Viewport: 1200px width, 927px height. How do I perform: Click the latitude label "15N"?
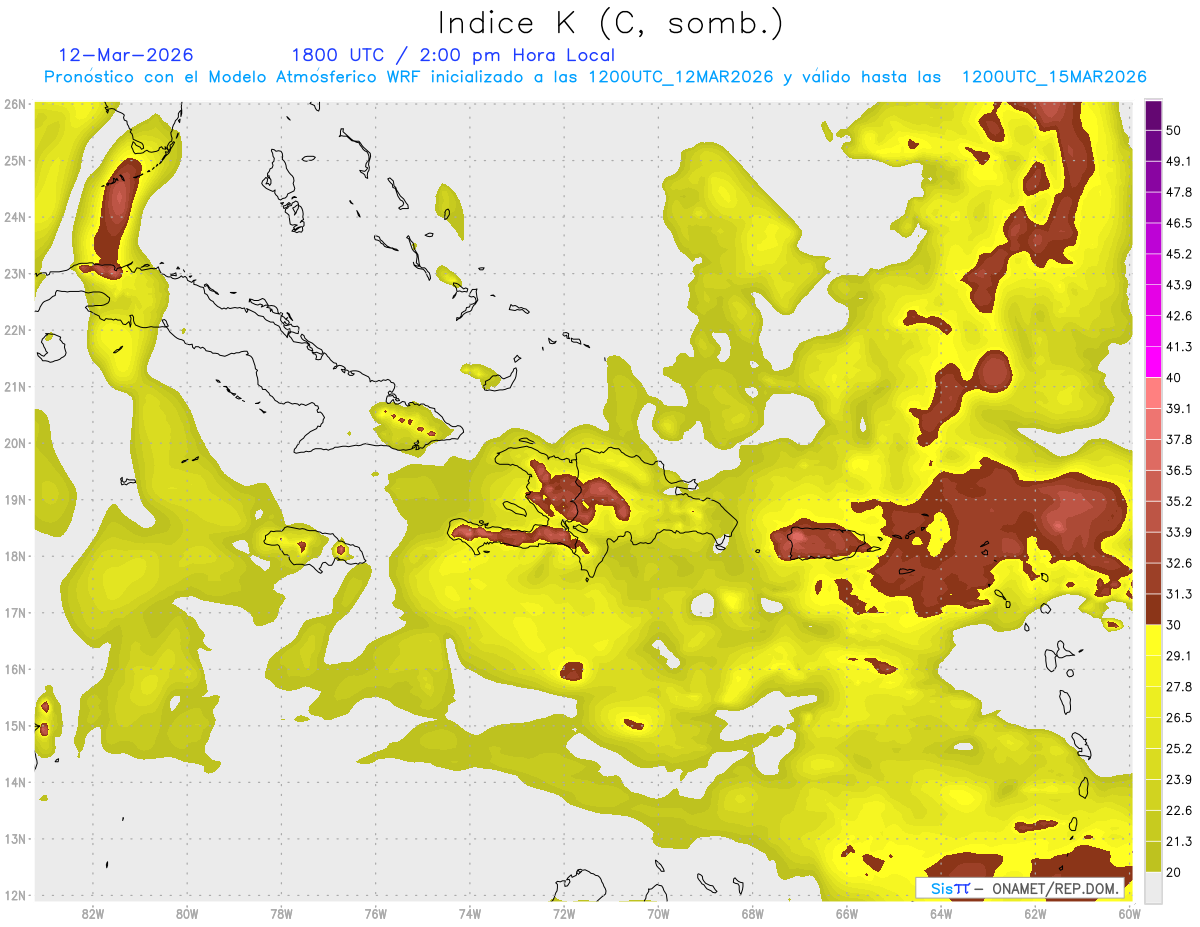(15, 726)
